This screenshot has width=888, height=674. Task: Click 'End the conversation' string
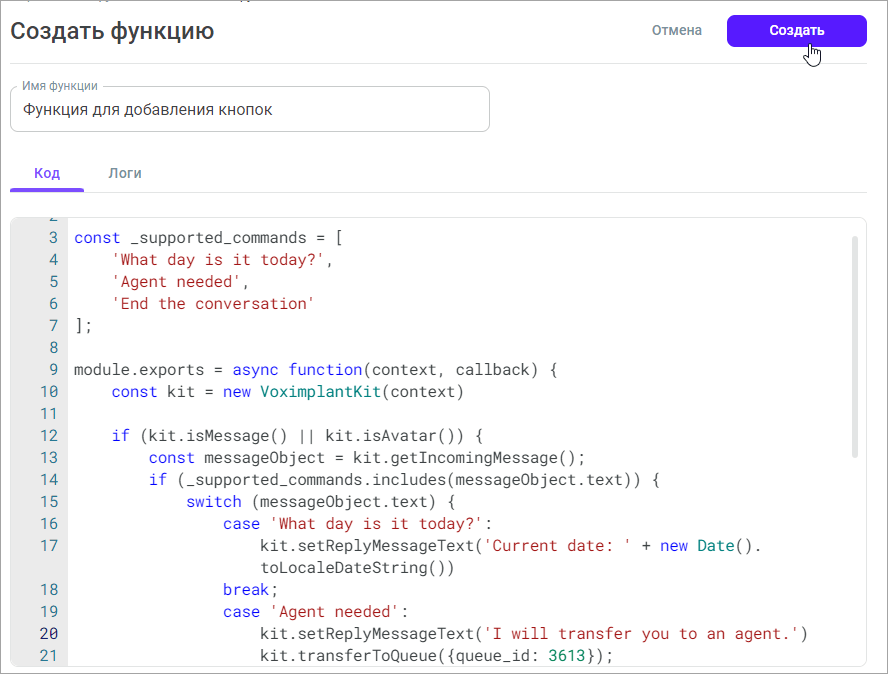point(213,304)
